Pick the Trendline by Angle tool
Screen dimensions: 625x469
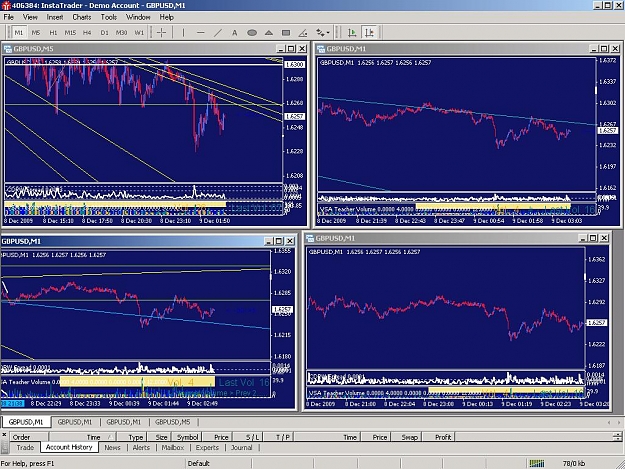point(303,33)
